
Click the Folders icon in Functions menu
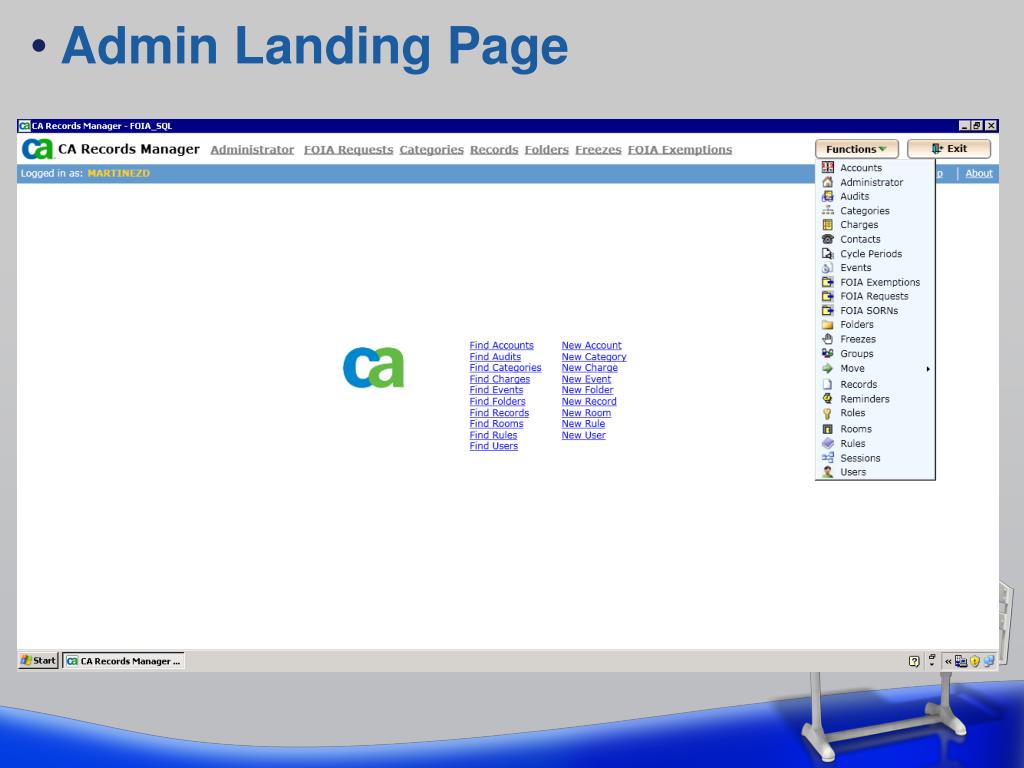point(827,325)
